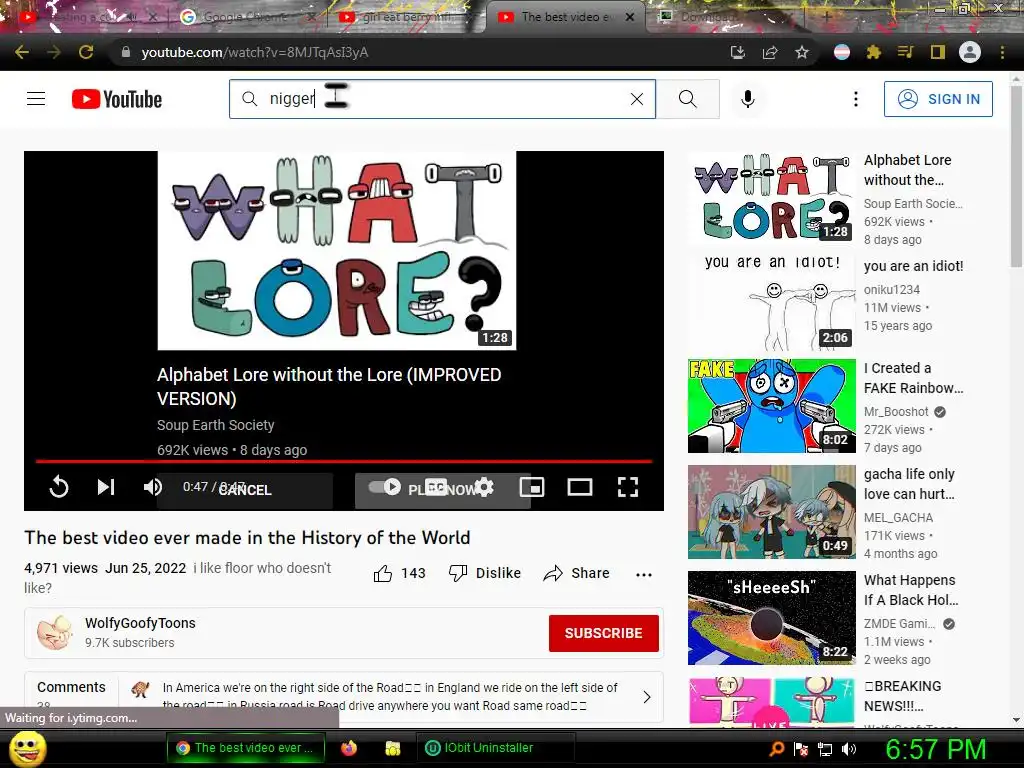Toggle the autoplay switch in player
The image size is (1024, 768).
pos(385,487)
